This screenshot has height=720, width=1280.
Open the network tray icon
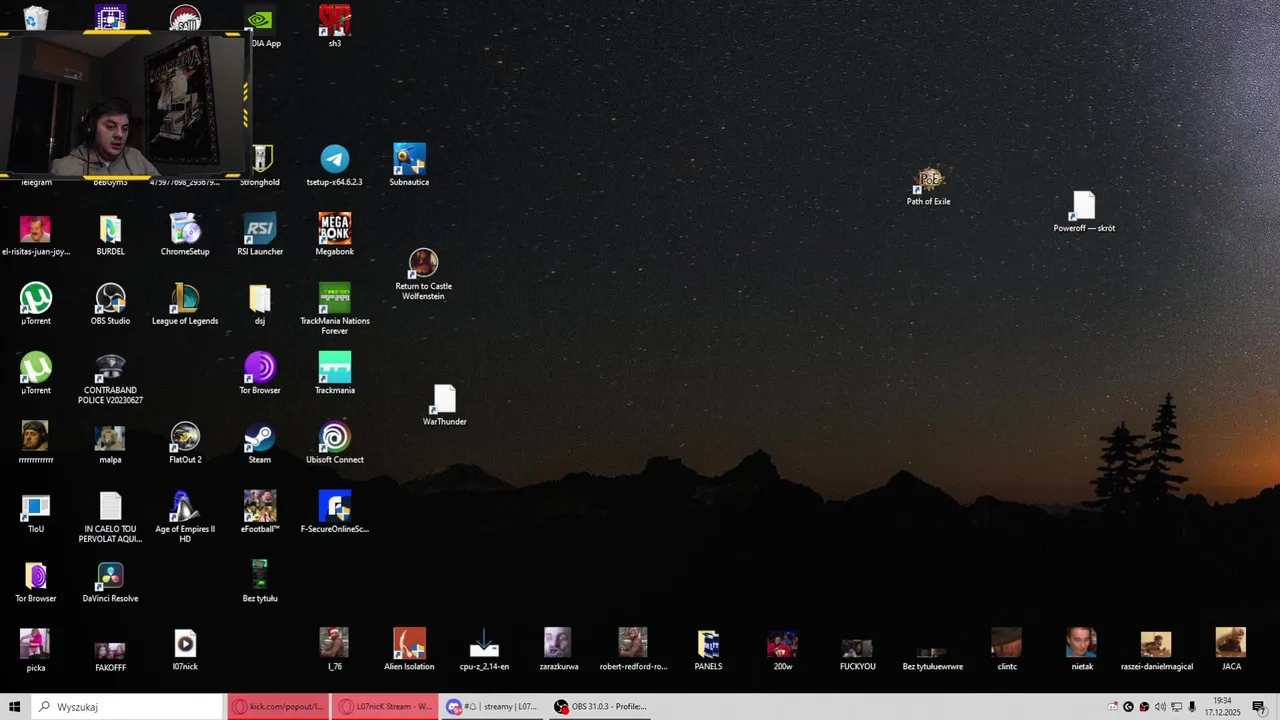[1176, 707]
